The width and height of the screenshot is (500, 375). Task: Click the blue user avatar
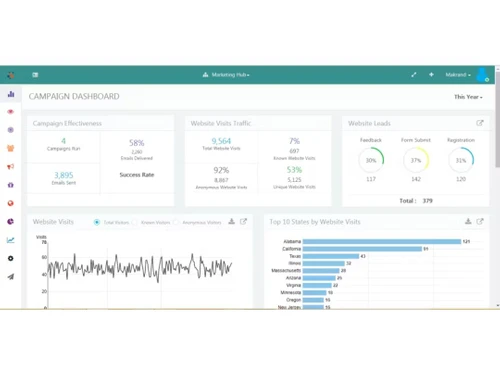[x=482, y=75]
